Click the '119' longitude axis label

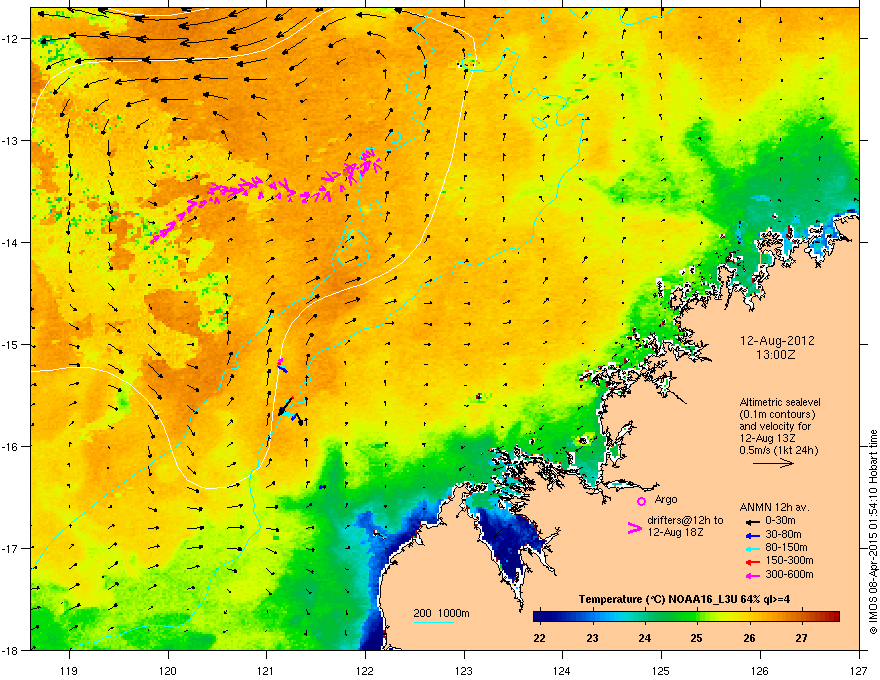pos(70,670)
